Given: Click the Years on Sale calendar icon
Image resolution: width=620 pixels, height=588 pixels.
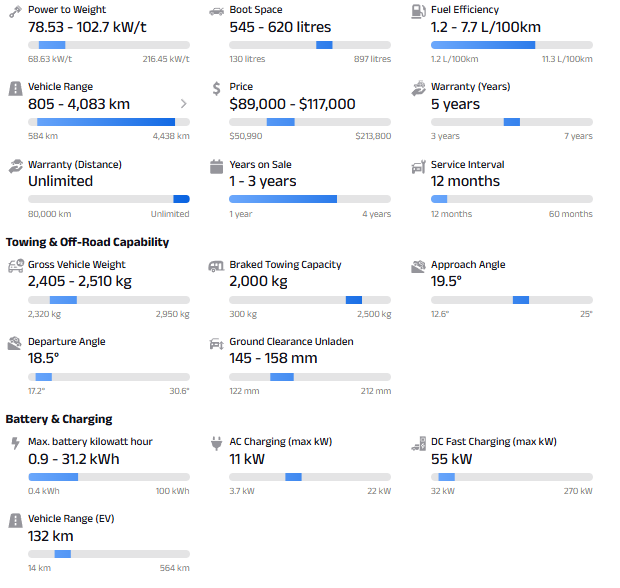Looking at the screenshot, I should tap(216, 166).
